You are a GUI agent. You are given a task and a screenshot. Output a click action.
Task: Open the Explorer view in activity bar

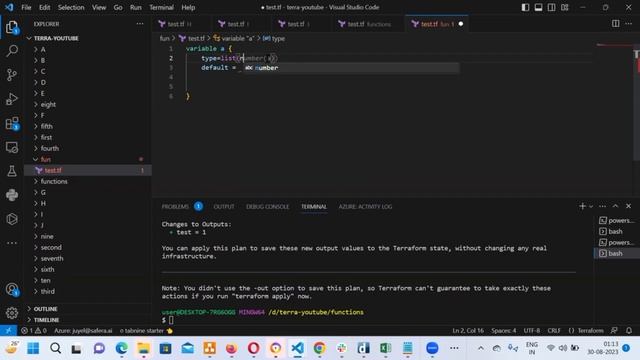[x=12, y=28]
